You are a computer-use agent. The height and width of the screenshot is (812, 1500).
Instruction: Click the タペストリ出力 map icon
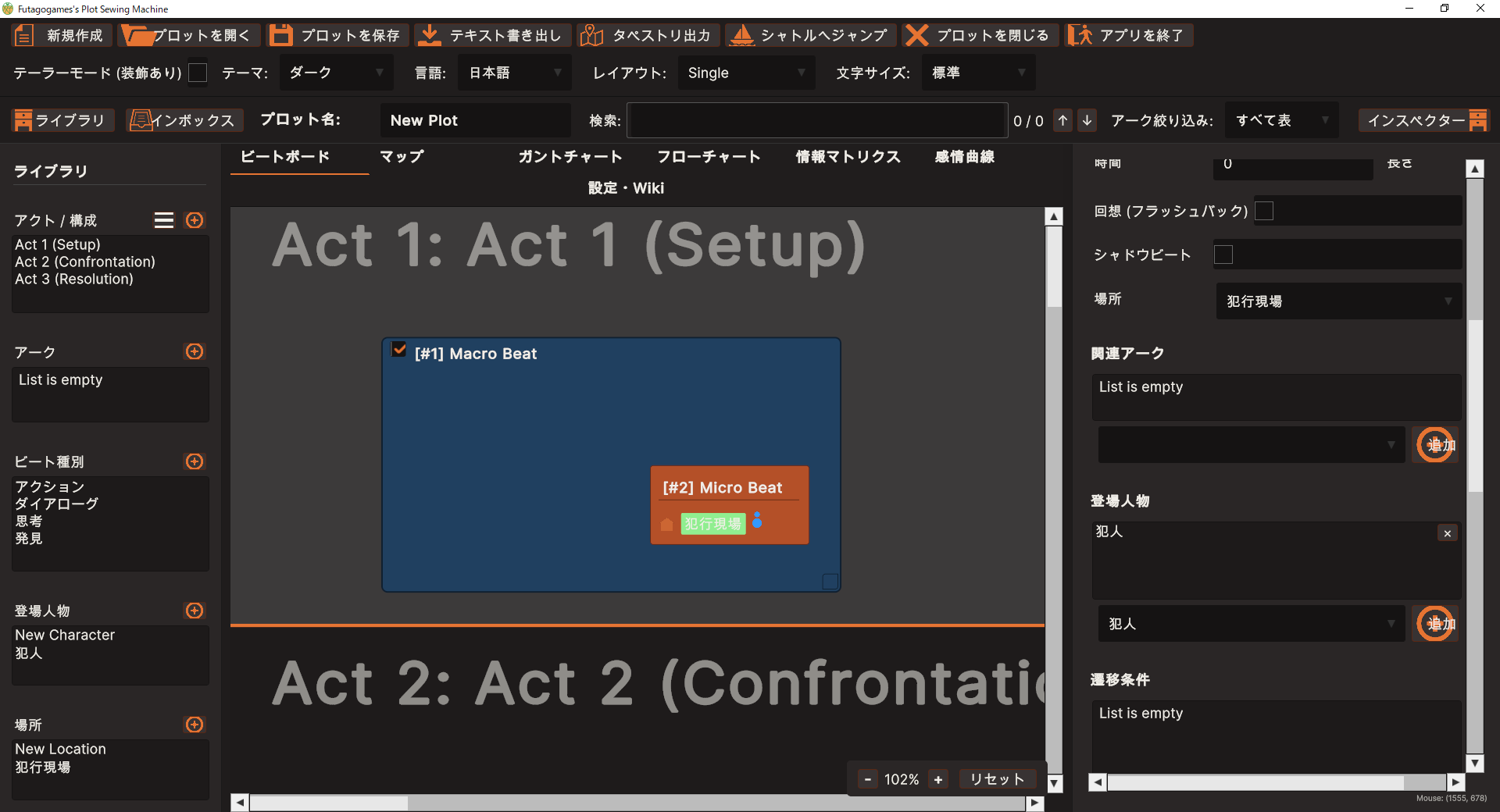pyautogui.click(x=591, y=35)
